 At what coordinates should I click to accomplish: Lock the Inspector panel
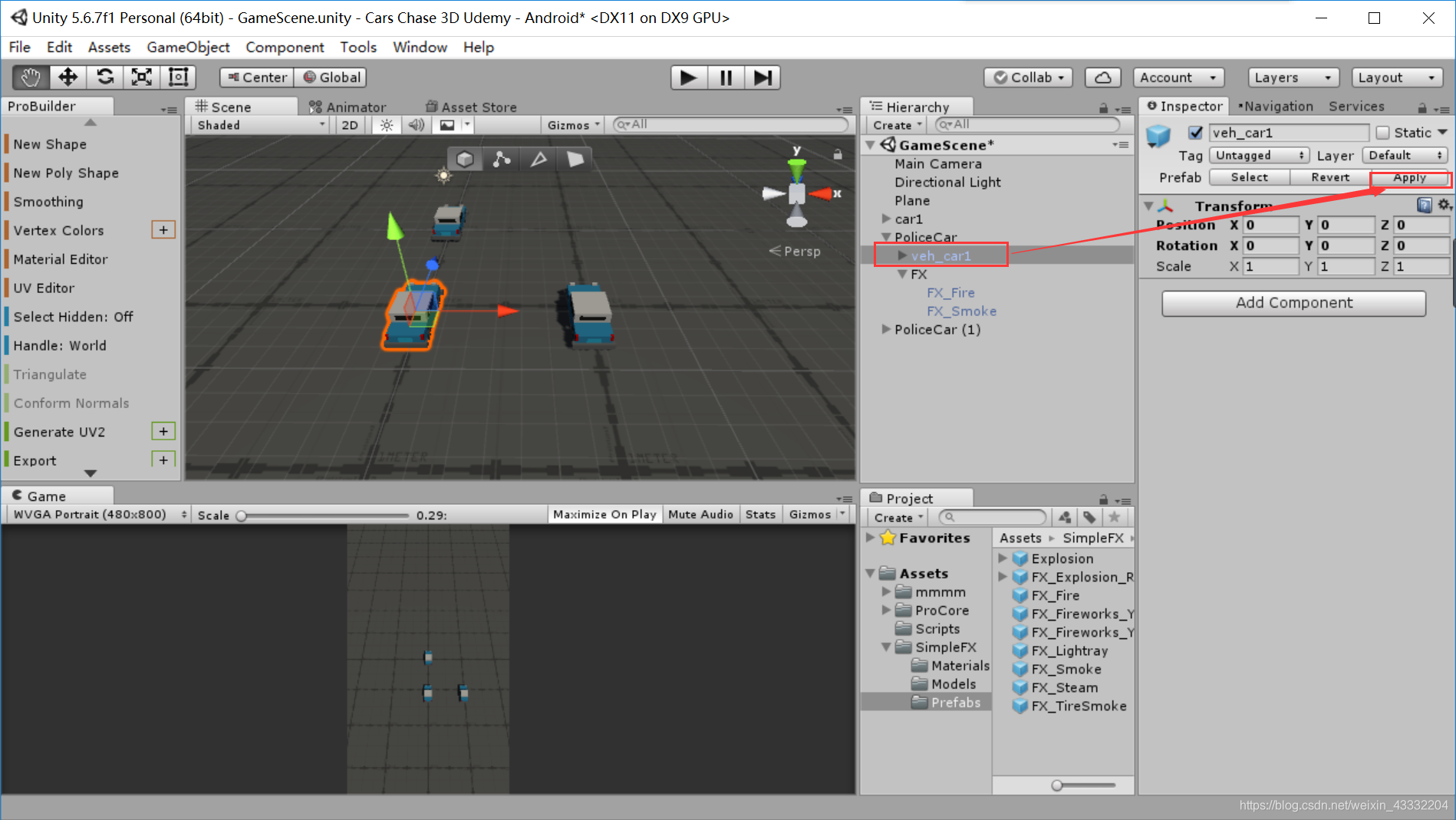(x=1422, y=108)
